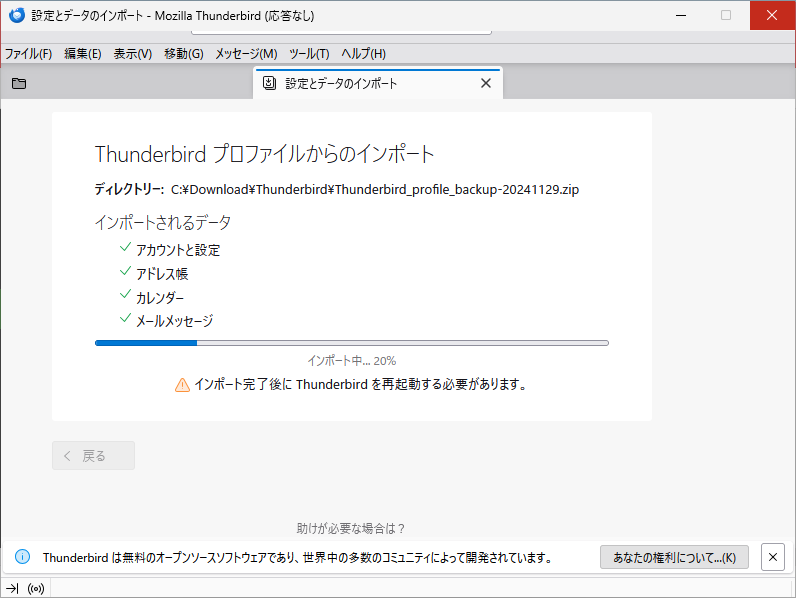Click the back chevron in 戻る button

pos(67,455)
